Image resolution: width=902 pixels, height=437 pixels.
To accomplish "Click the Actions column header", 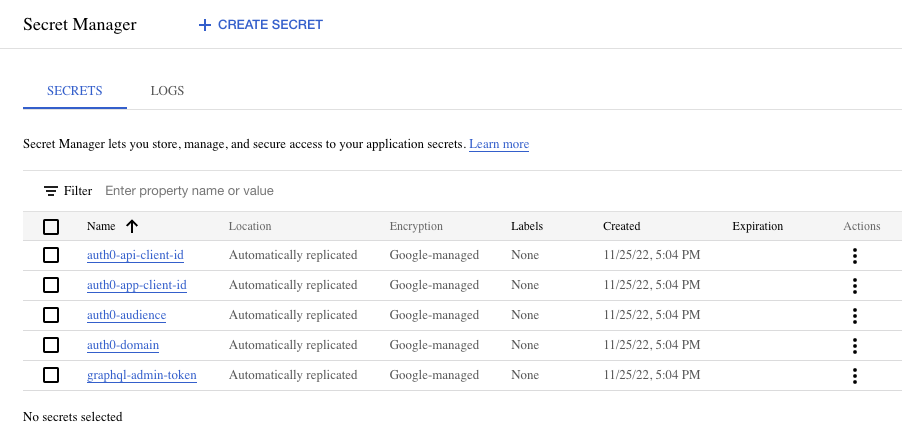I will [x=862, y=226].
